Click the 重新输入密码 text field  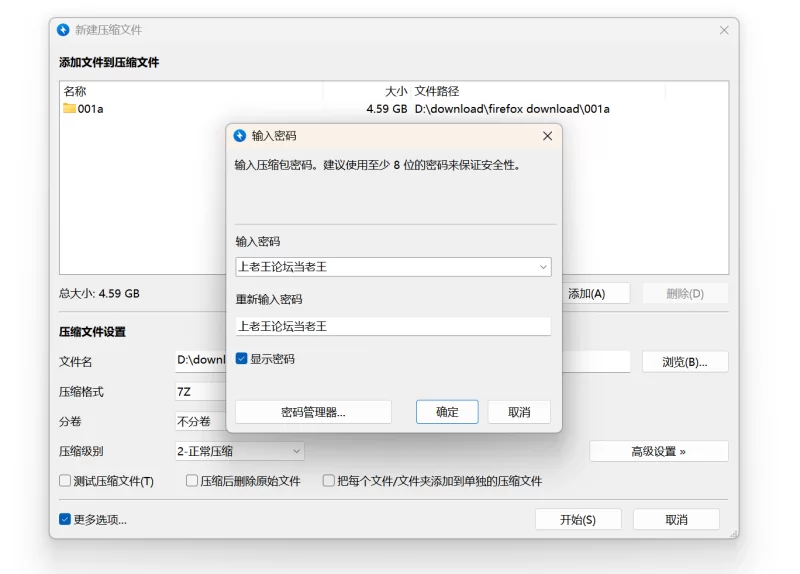(392, 326)
